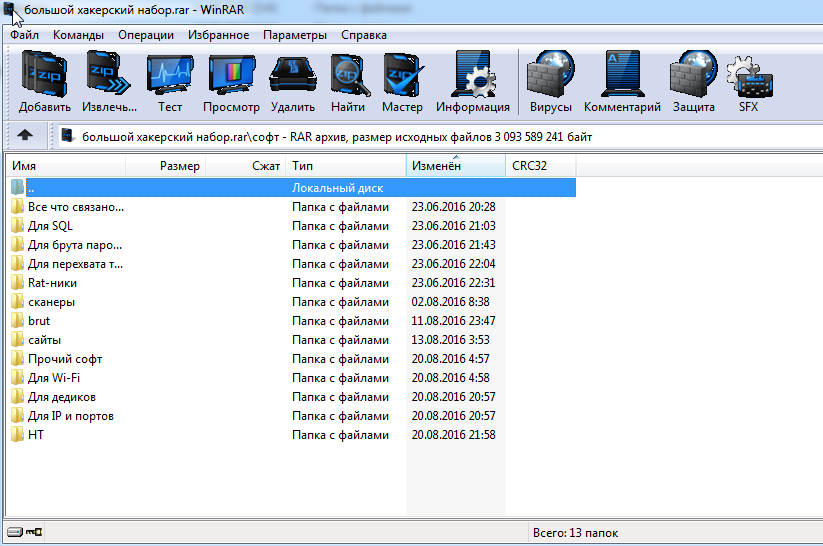Sort by CRC32 column header
The height and width of the screenshot is (546, 823).
[x=541, y=166]
